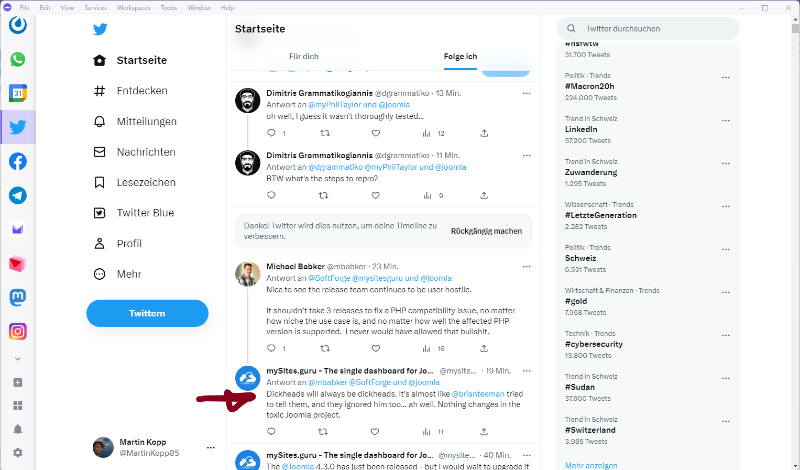Click Twitter durchsuchen search field
The image size is (800, 470).
point(648,29)
